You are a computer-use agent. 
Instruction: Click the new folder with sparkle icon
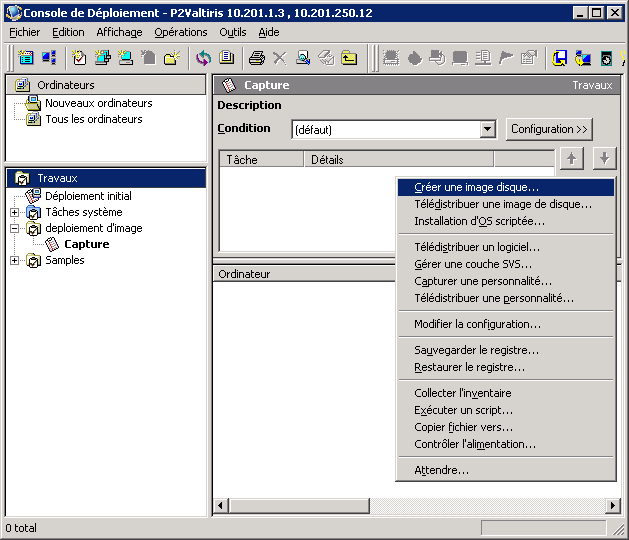172,58
